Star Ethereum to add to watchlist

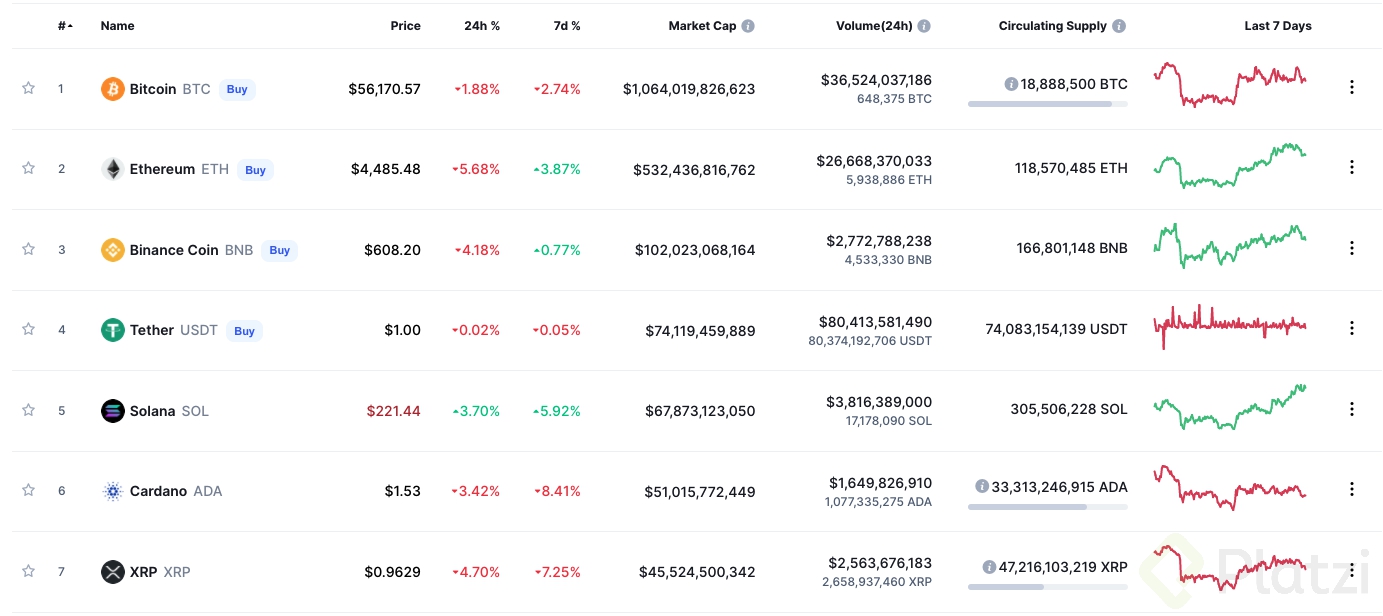pyautogui.click(x=28, y=168)
